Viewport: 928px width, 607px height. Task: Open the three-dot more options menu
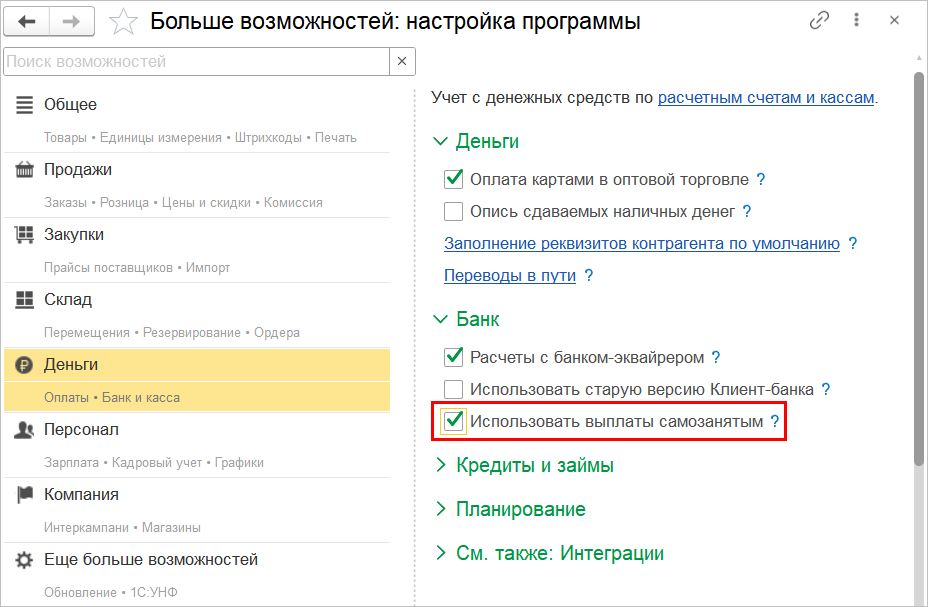coord(857,20)
